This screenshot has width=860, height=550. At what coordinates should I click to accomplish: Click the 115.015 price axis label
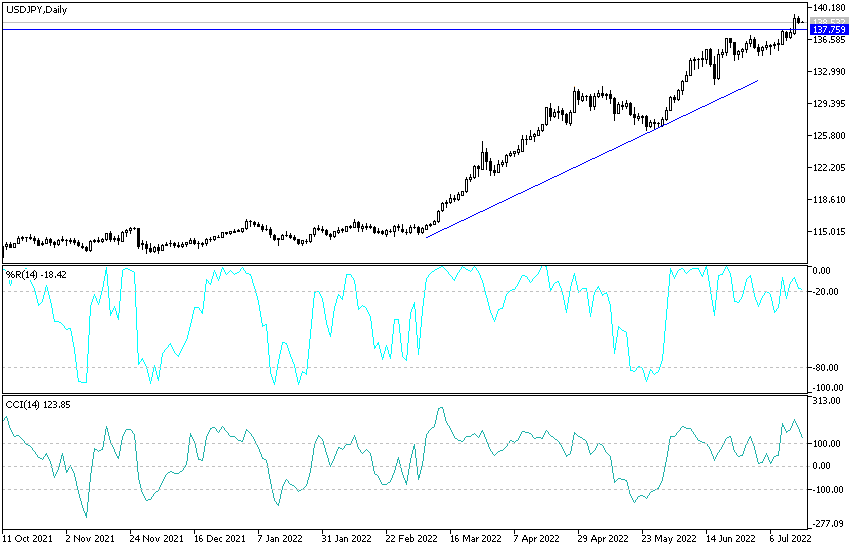(x=830, y=231)
